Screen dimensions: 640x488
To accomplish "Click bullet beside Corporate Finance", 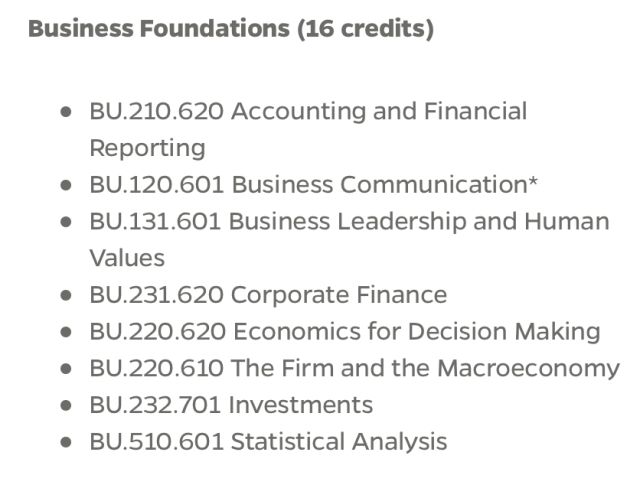I will coord(66,295).
